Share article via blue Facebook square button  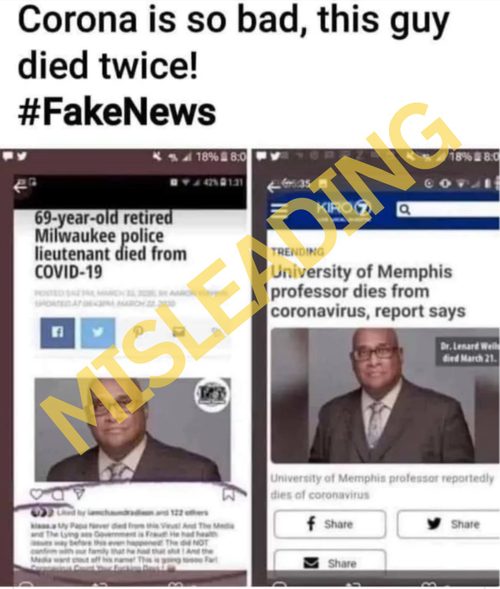coord(57,333)
